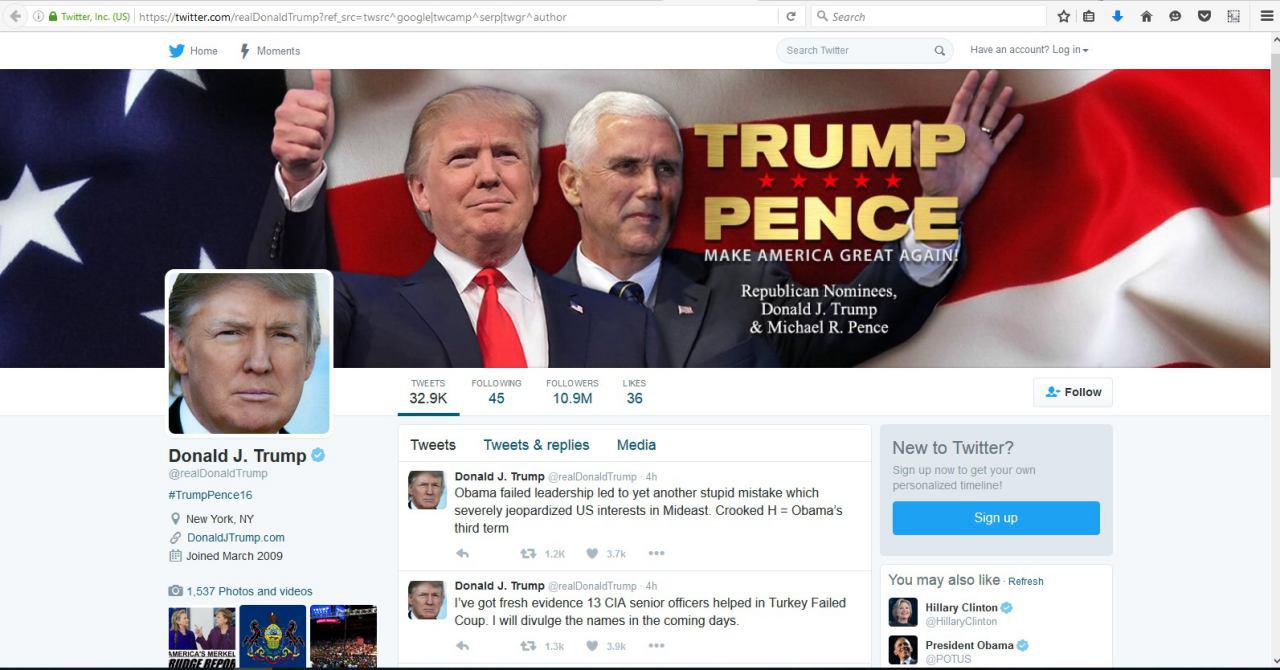
Task: Click the Twitter search magnifier icon
Action: pos(939,51)
